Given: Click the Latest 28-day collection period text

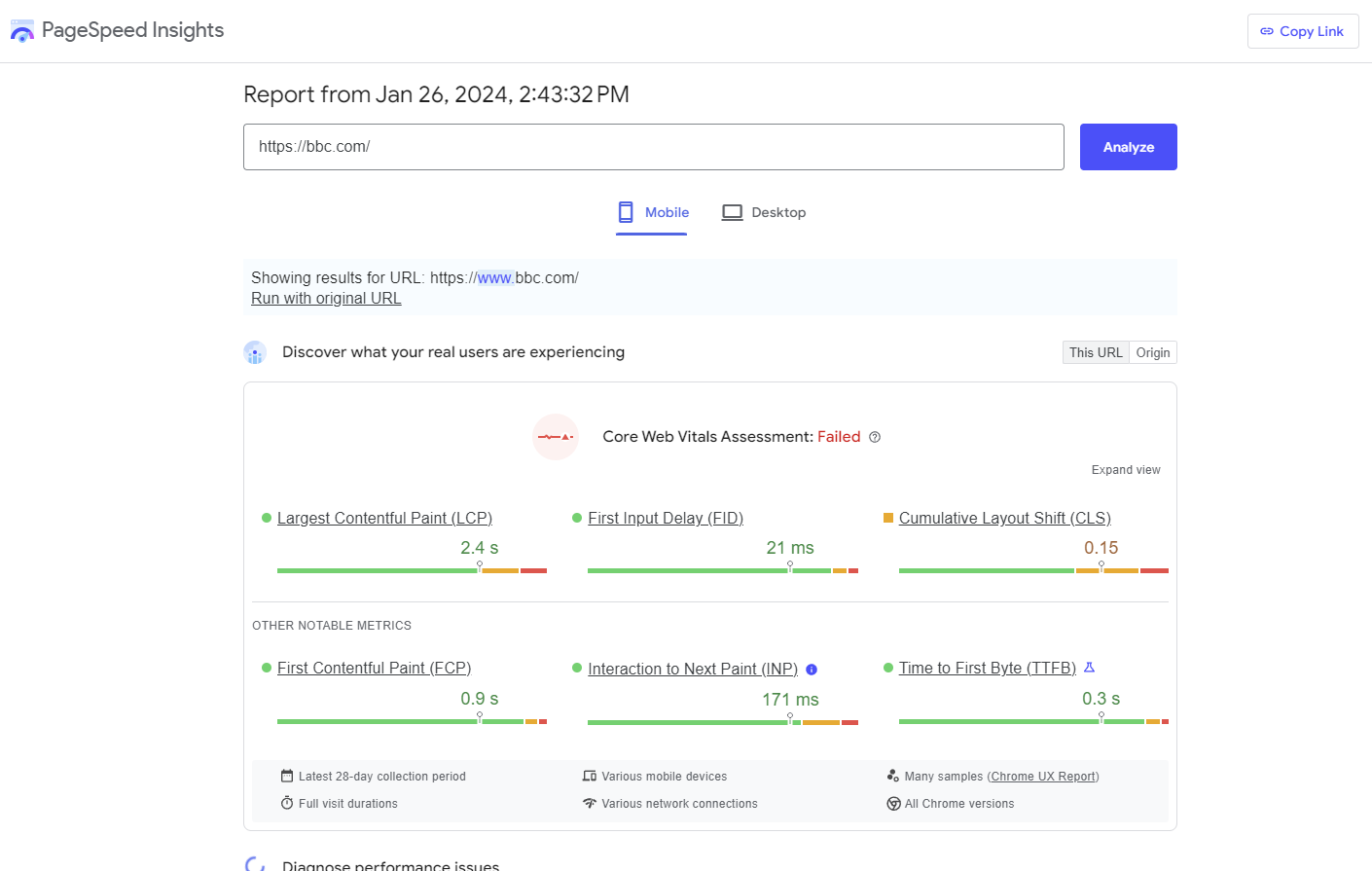Looking at the screenshot, I should (382, 777).
